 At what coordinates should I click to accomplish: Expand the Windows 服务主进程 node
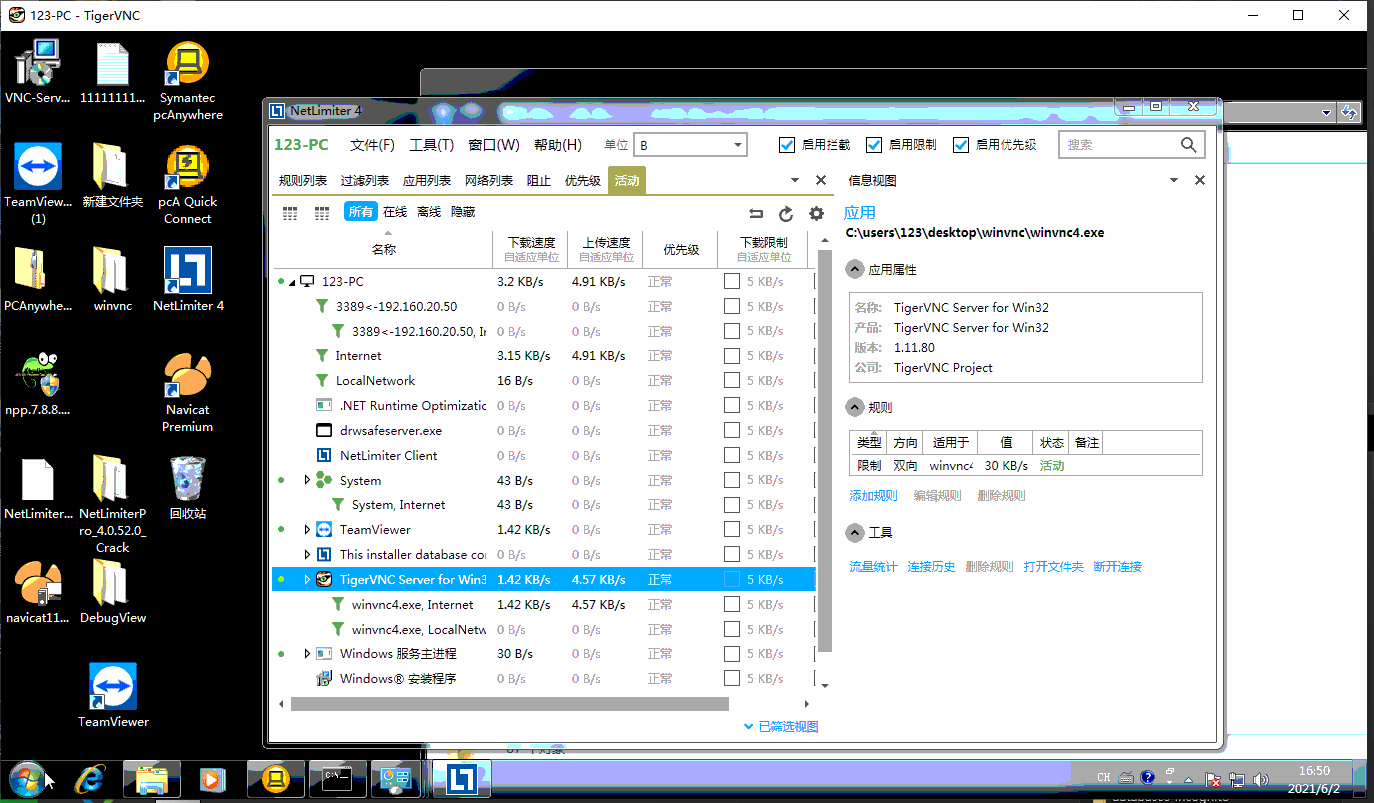tap(308, 653)
